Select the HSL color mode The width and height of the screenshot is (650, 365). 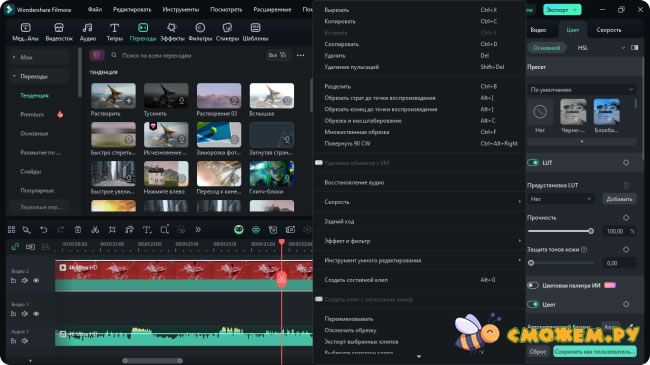pyautogui.click(x=582, y=48)
